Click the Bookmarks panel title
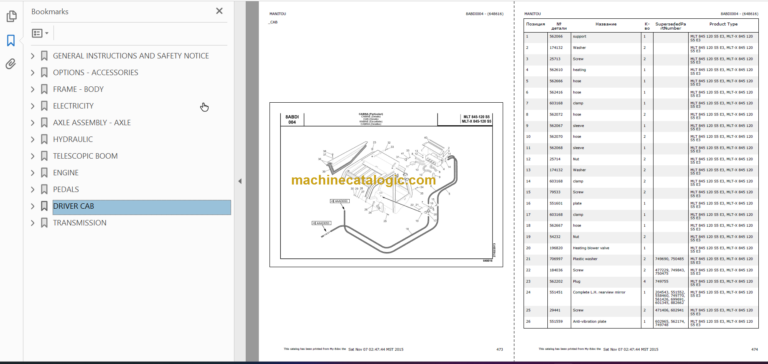This screenshot has height=364, width=768. click(x=50, y=11)
